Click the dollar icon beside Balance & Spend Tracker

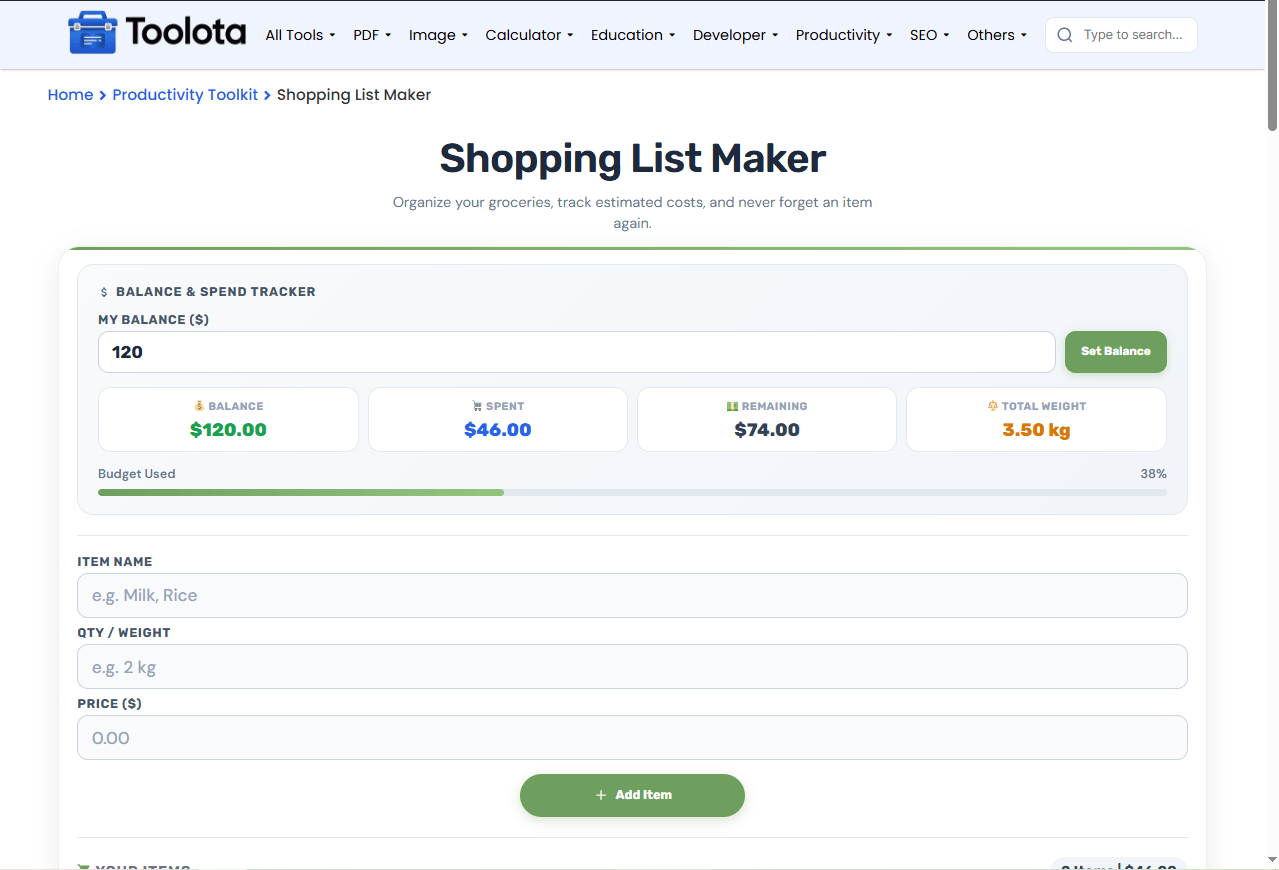pos(104,292)
